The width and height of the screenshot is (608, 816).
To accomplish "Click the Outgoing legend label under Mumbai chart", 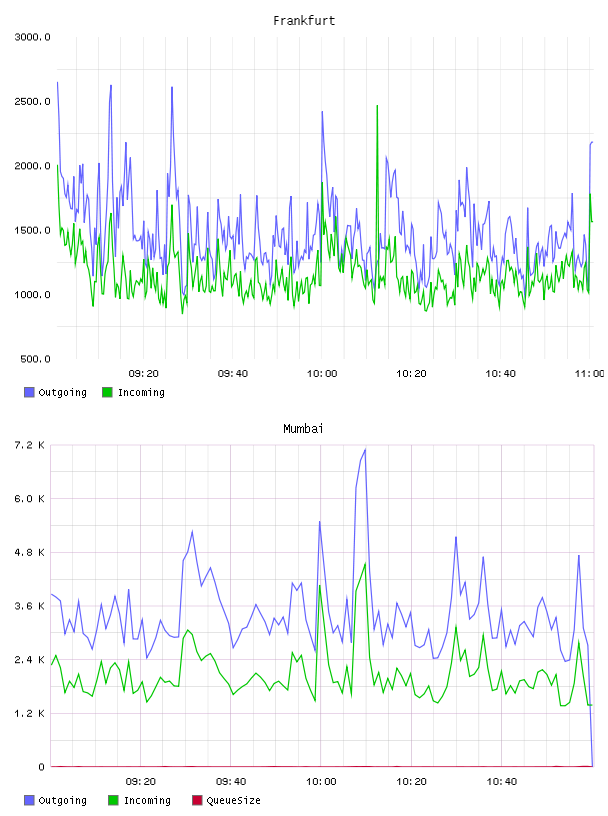I will click(62, 800).
